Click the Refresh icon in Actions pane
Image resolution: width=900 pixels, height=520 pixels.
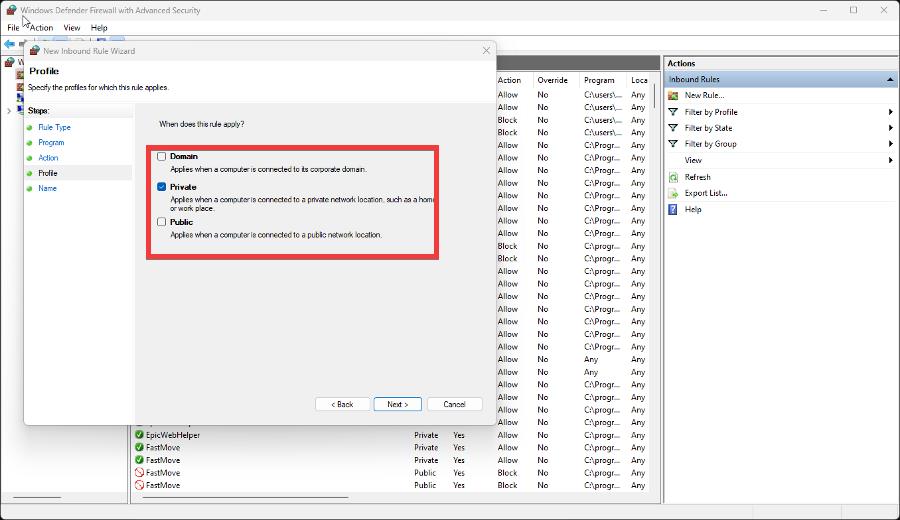[673, 177]
